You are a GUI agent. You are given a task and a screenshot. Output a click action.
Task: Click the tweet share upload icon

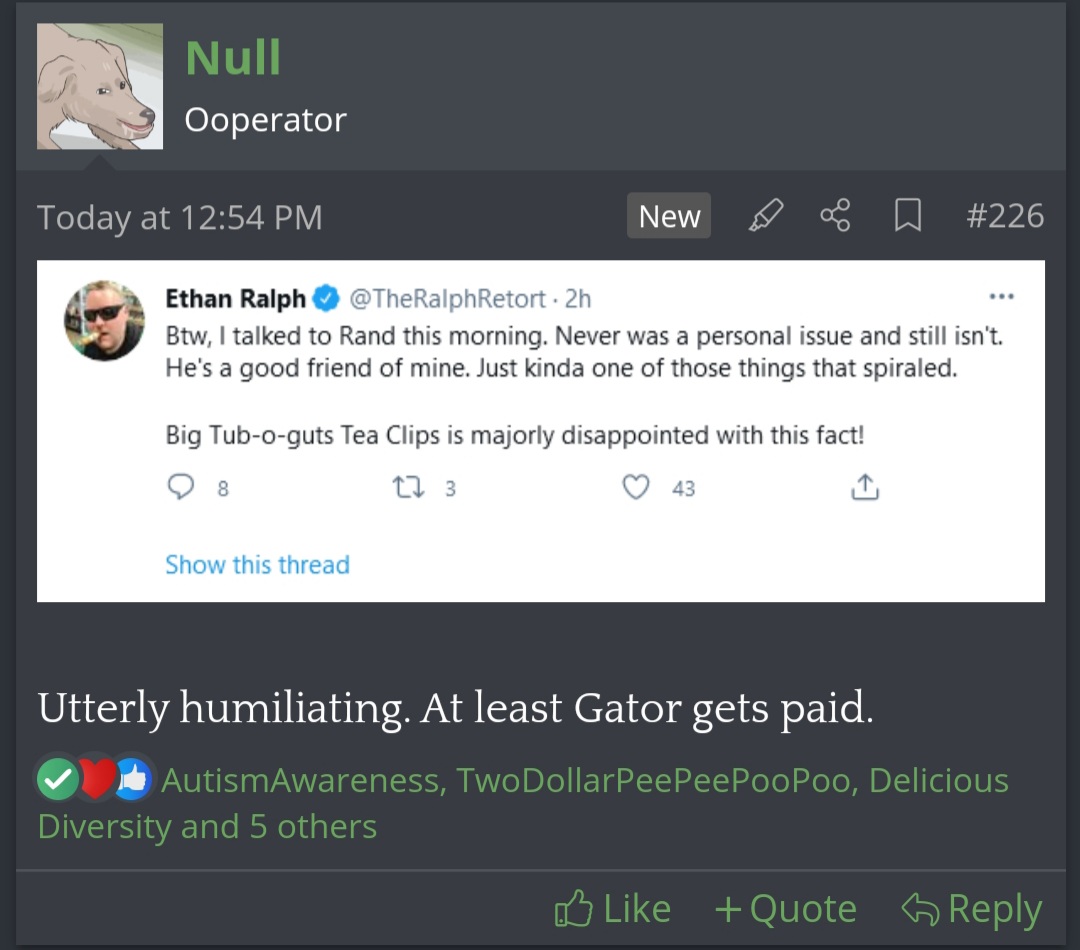click(864, 487)
